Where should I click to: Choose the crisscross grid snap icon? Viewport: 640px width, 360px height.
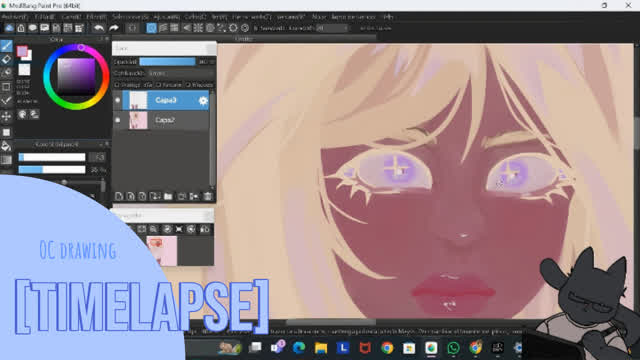tap(174, 28)
